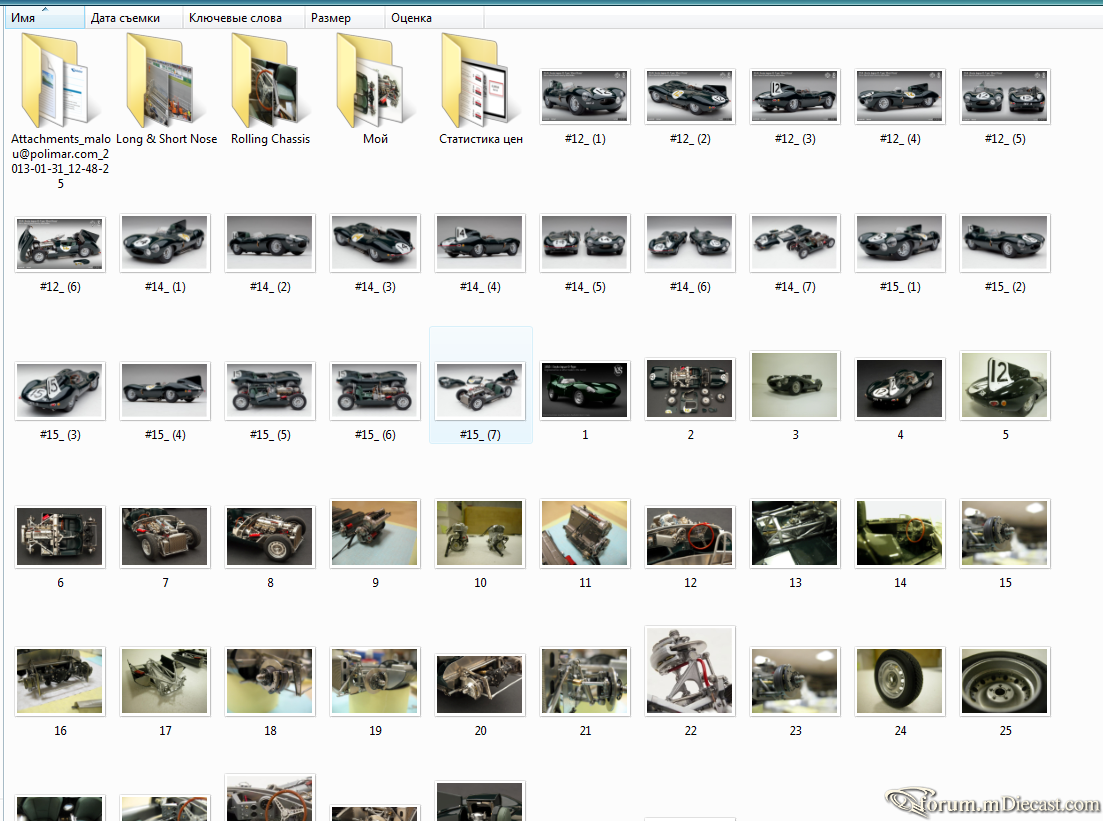Image resolution: width=1103 pixels, height=821 pixels.
Task: Select the thumbnail named 3
Action: (x=795, y=386)
